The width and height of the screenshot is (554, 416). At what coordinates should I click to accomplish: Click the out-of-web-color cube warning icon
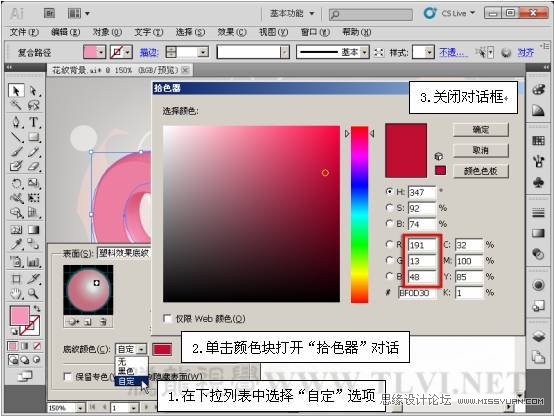coord(438,156)
